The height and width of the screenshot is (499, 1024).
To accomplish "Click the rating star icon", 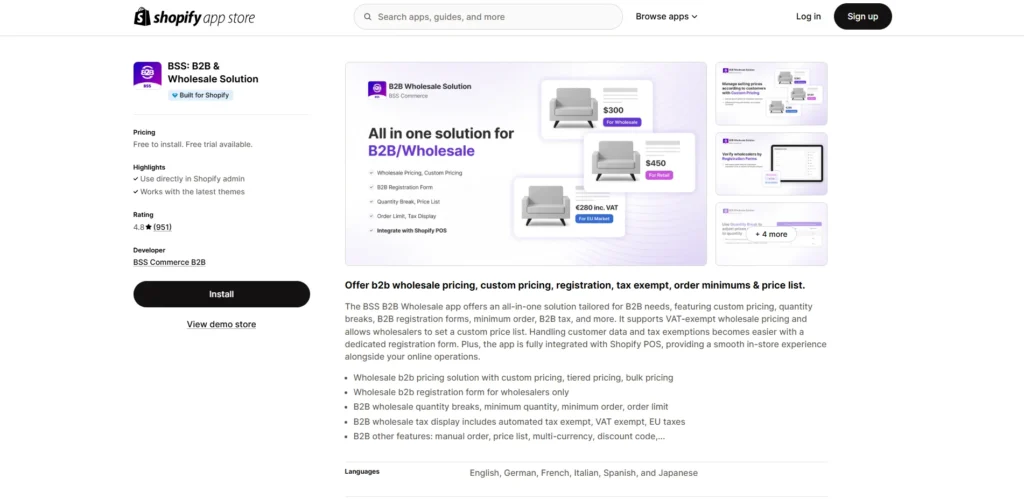I will pyautogui.click(x=148, y=227).
